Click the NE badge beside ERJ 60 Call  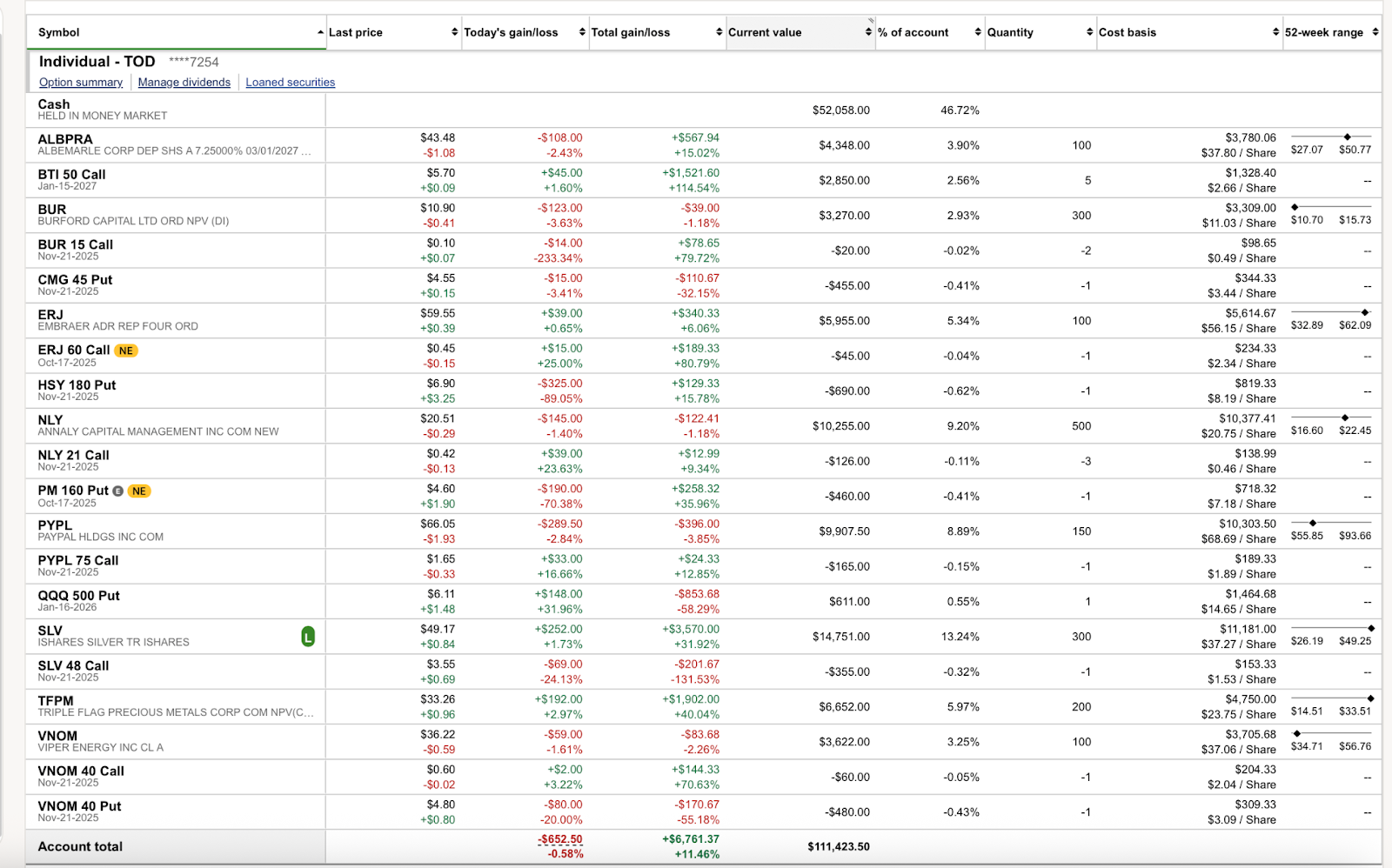(x=126, y=351)
